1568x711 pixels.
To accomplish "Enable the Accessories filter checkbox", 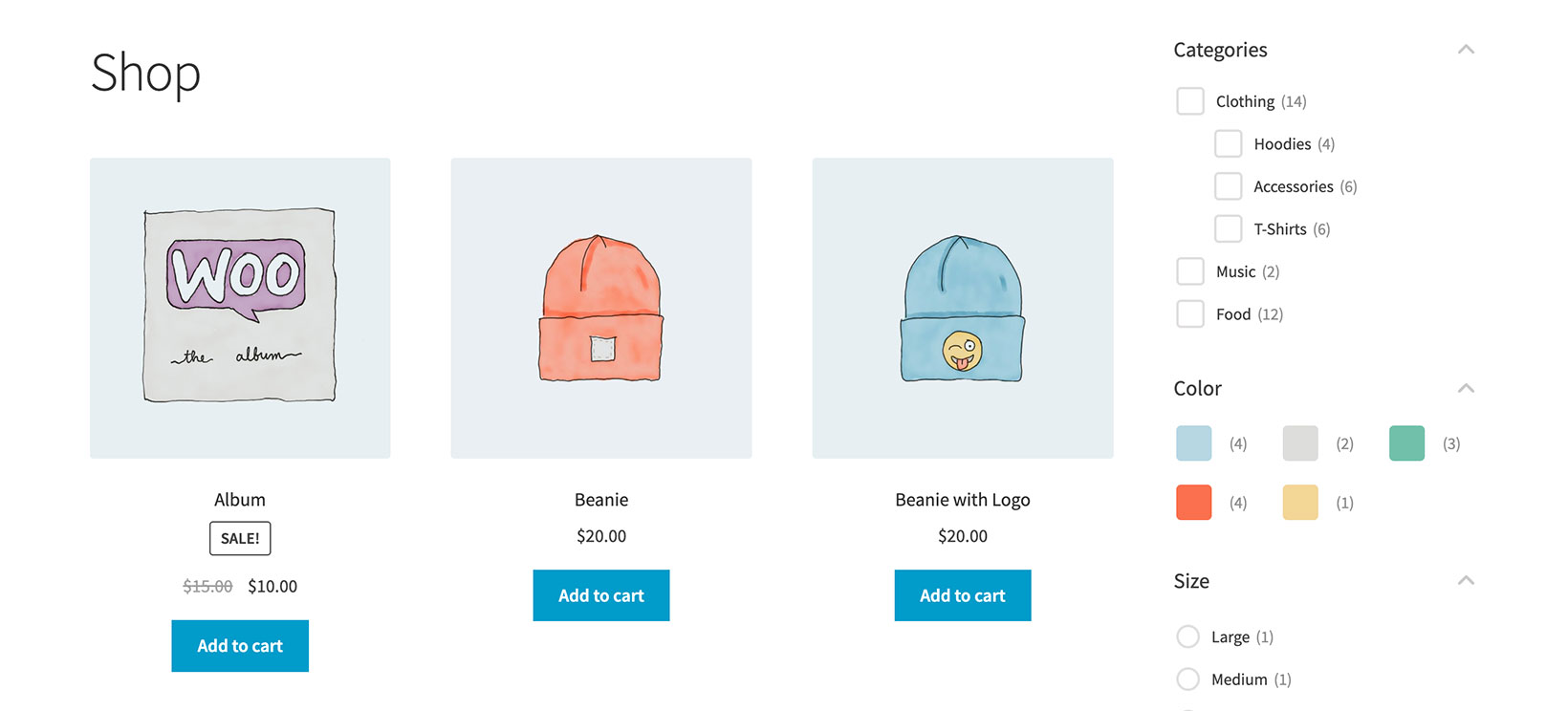I will click(x=1229, y=186).
